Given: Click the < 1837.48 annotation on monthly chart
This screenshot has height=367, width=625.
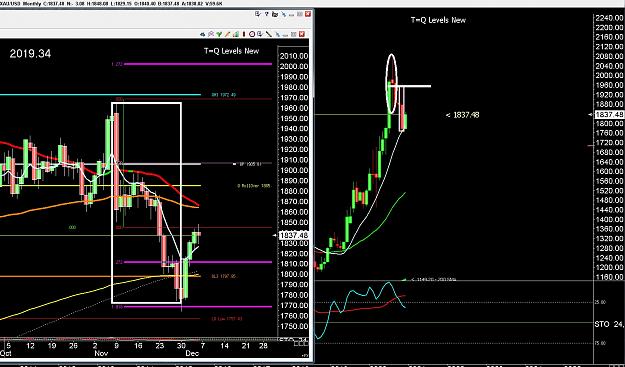Looking at the screenshot, I should 462,115.
